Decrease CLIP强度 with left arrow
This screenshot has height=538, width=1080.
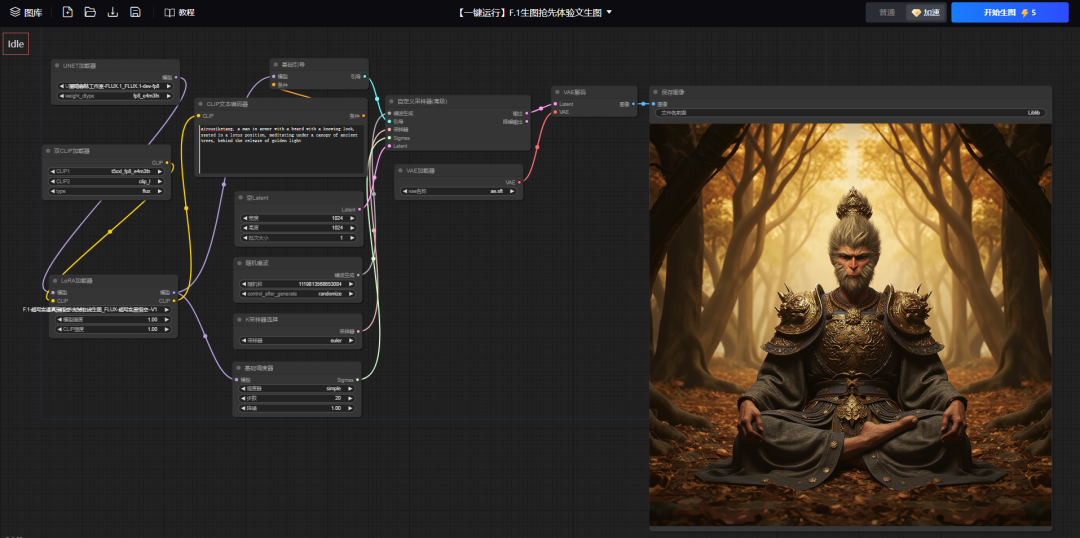59,329
